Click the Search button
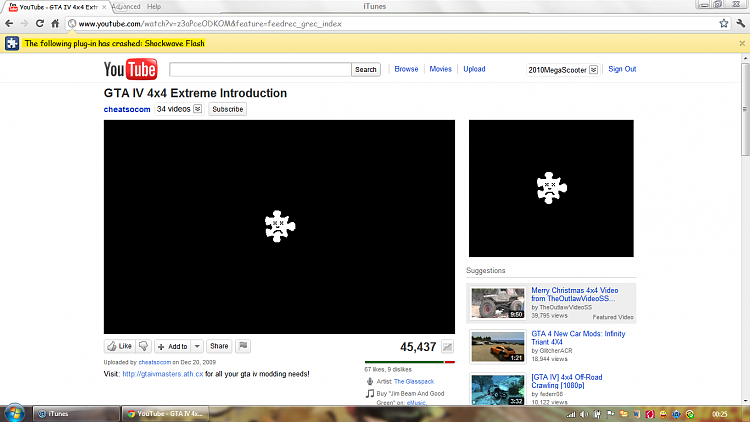 [366, 69]
